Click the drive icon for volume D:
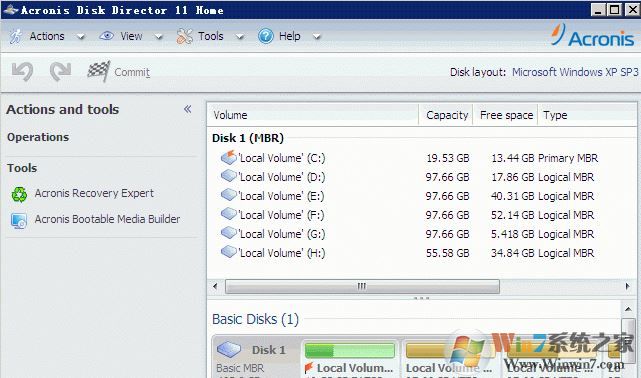 pyautogui.click(x=229, y=176)
